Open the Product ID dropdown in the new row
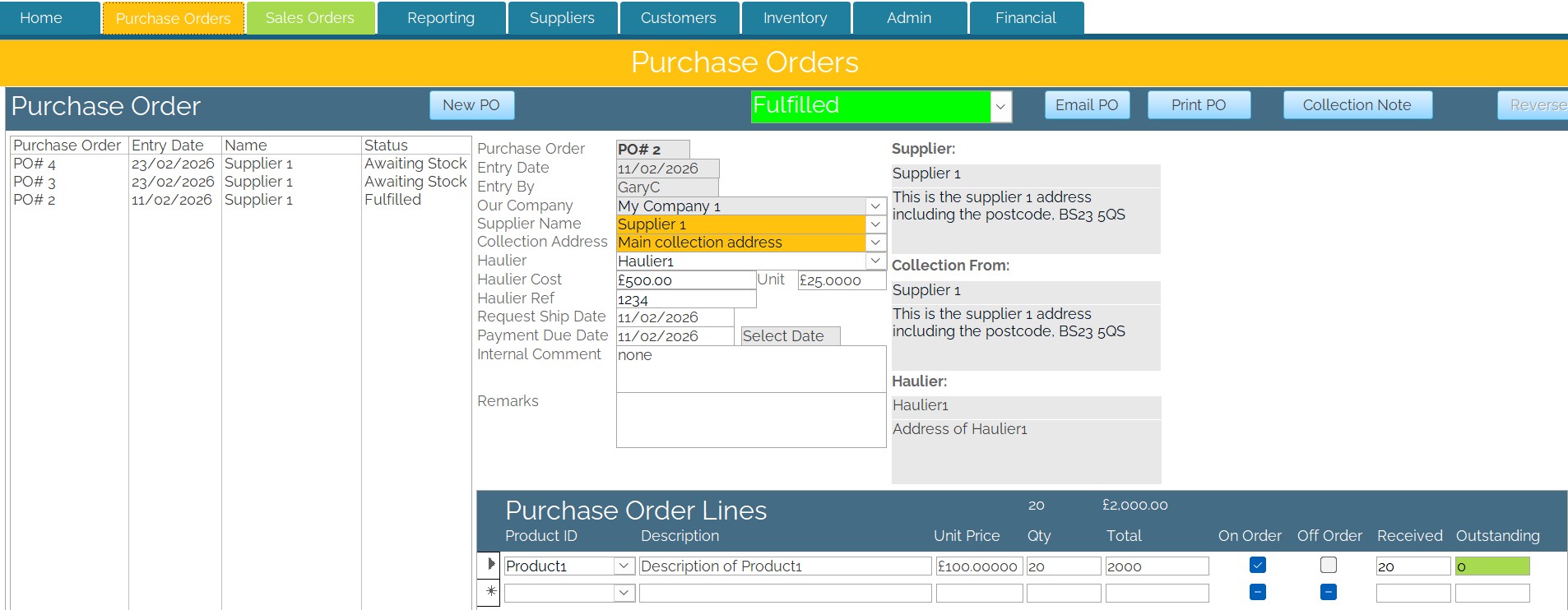1568x610 pixels. 624,593
